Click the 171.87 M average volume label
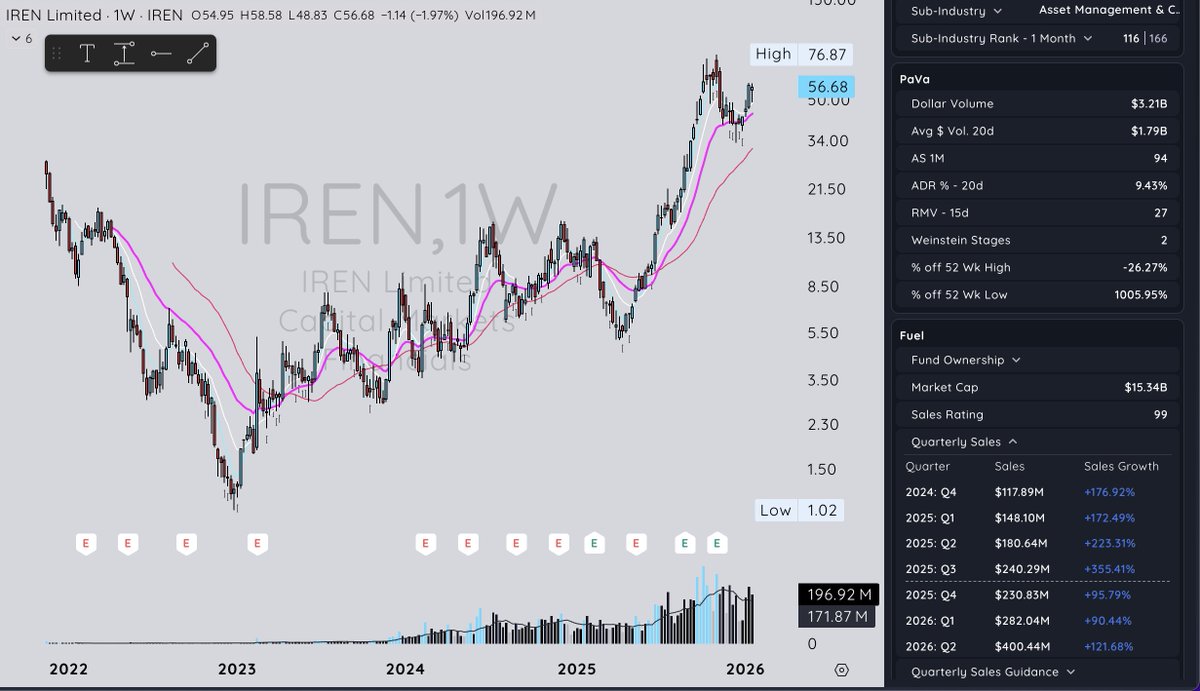 pos(838,617)
